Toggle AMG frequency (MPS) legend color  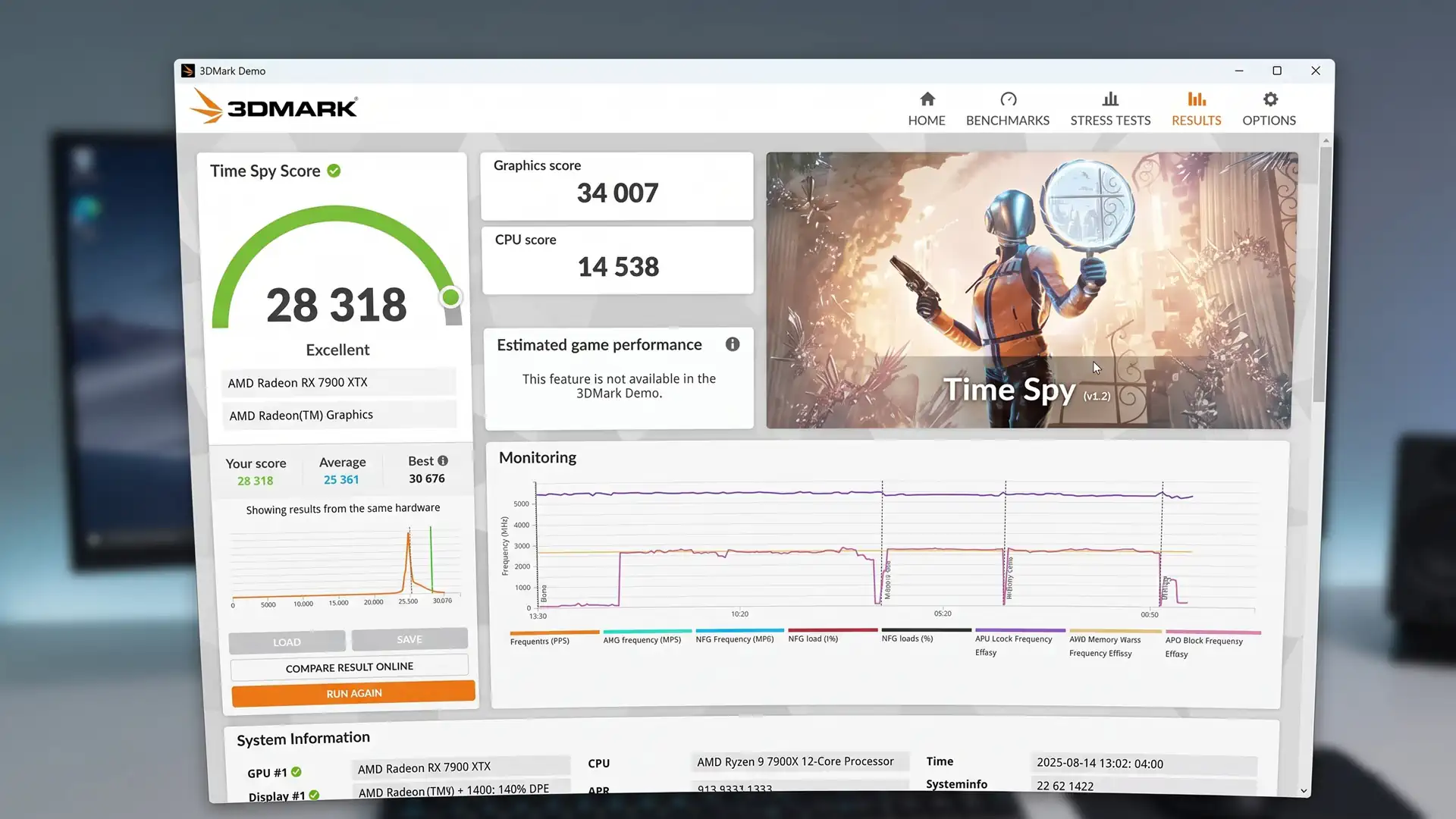pos(648,631)
